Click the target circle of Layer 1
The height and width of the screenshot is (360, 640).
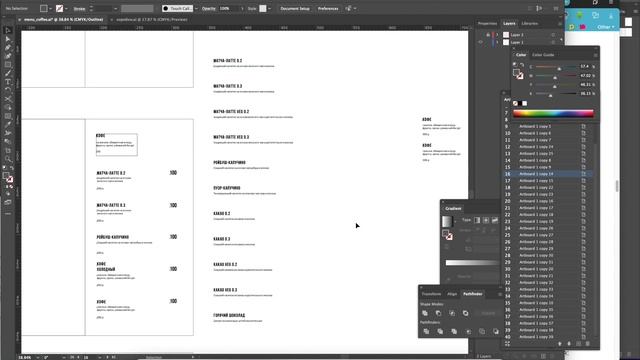[x=553, y=42]
